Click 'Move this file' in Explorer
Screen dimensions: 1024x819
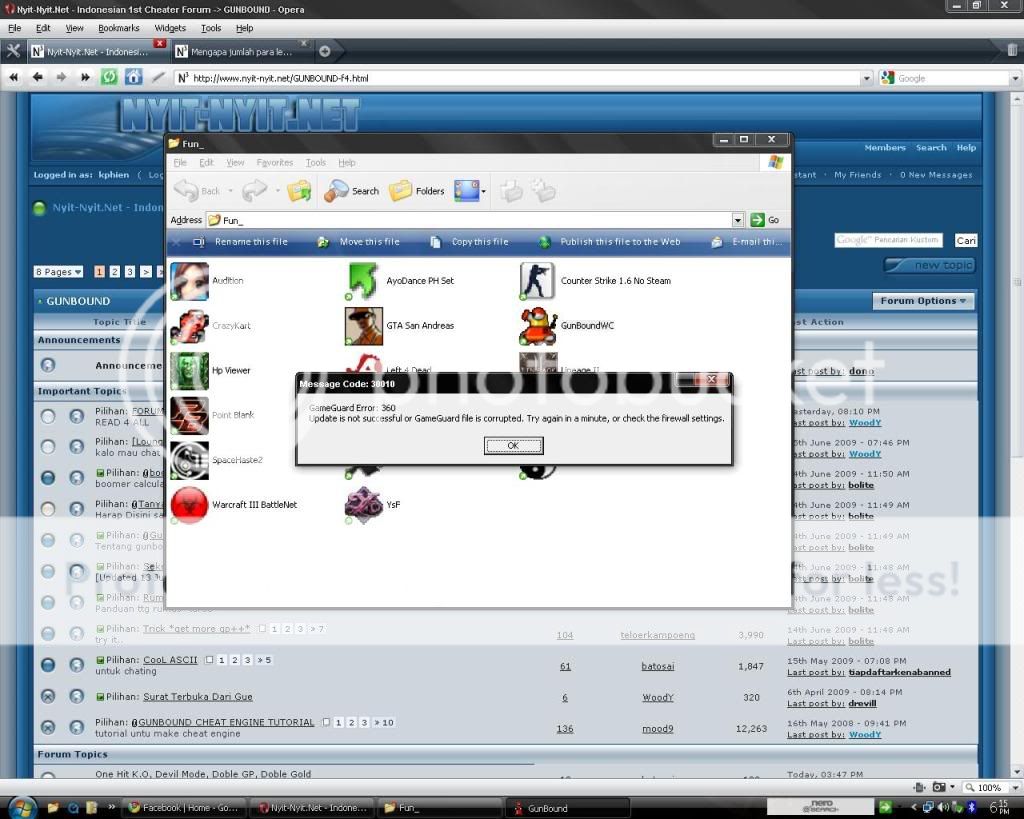(359, 242)
